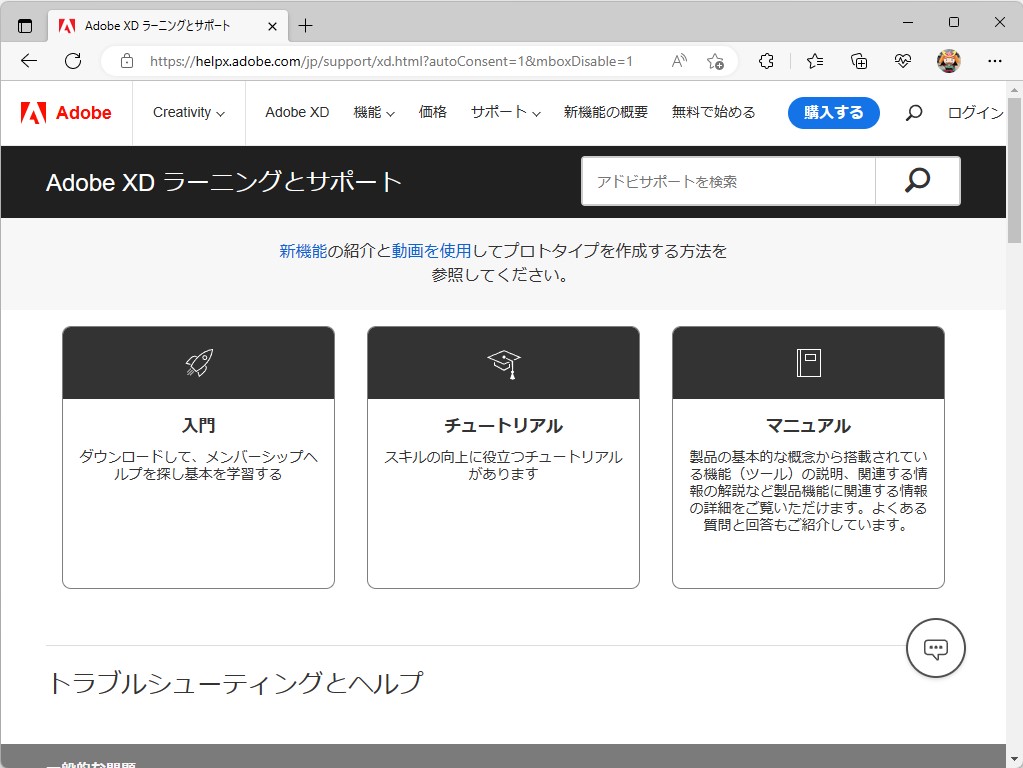Open the 新機能 link
1023x768 pixels.
[304, 251]
